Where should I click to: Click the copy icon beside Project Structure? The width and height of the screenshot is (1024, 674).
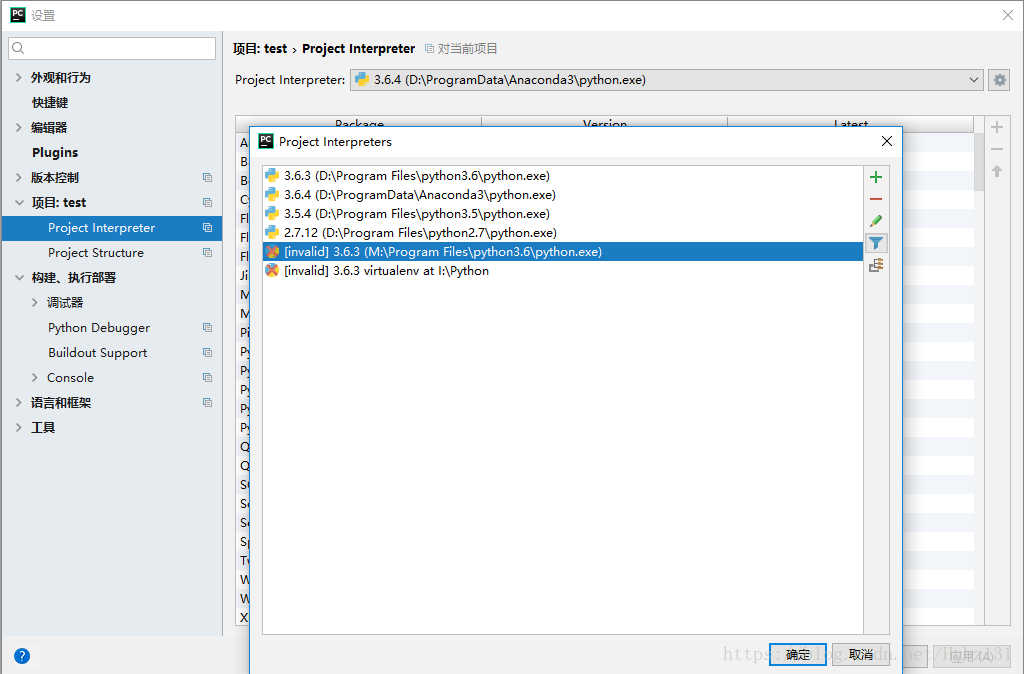(207, 253)
